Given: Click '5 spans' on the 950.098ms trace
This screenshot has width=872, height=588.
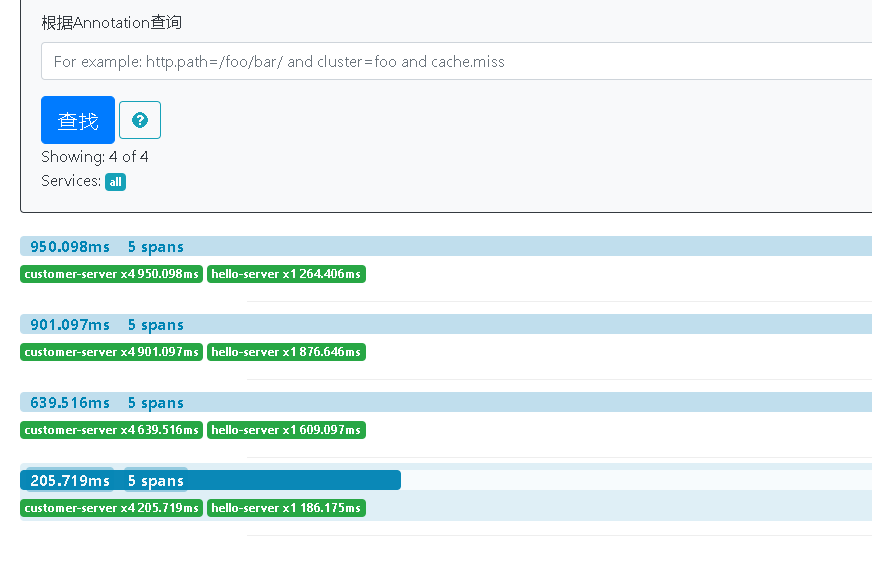Looking at the screenshot, I should click(x=155, y=247).
